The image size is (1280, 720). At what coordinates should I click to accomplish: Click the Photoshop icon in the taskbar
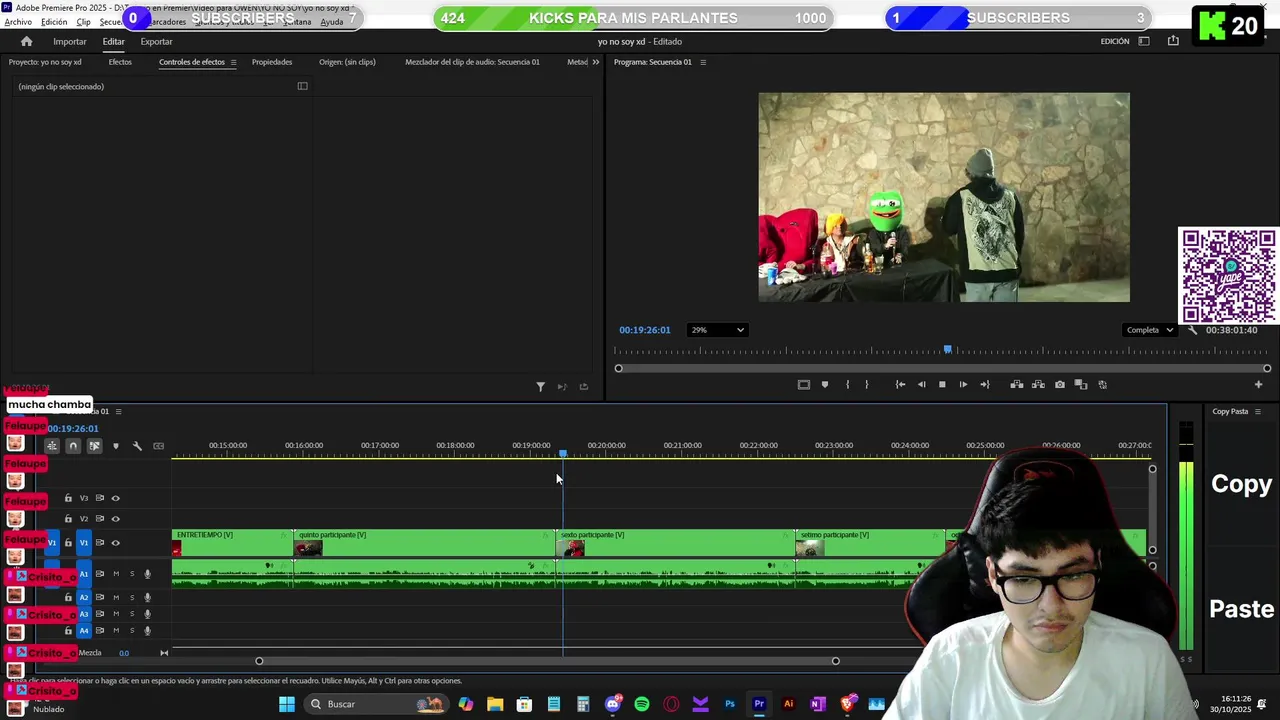tap(730, 704)
